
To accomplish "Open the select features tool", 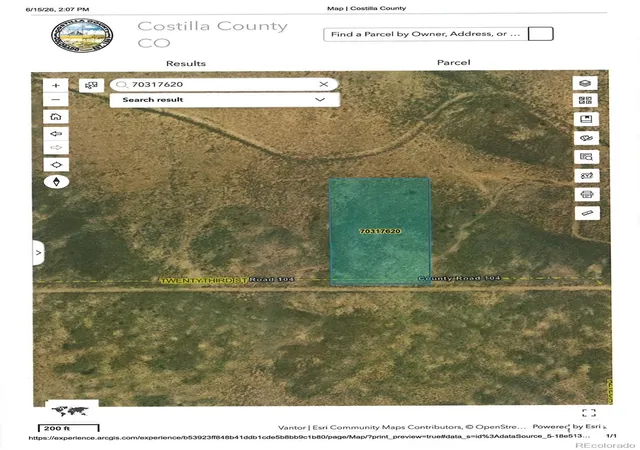I will click(91, 85).
